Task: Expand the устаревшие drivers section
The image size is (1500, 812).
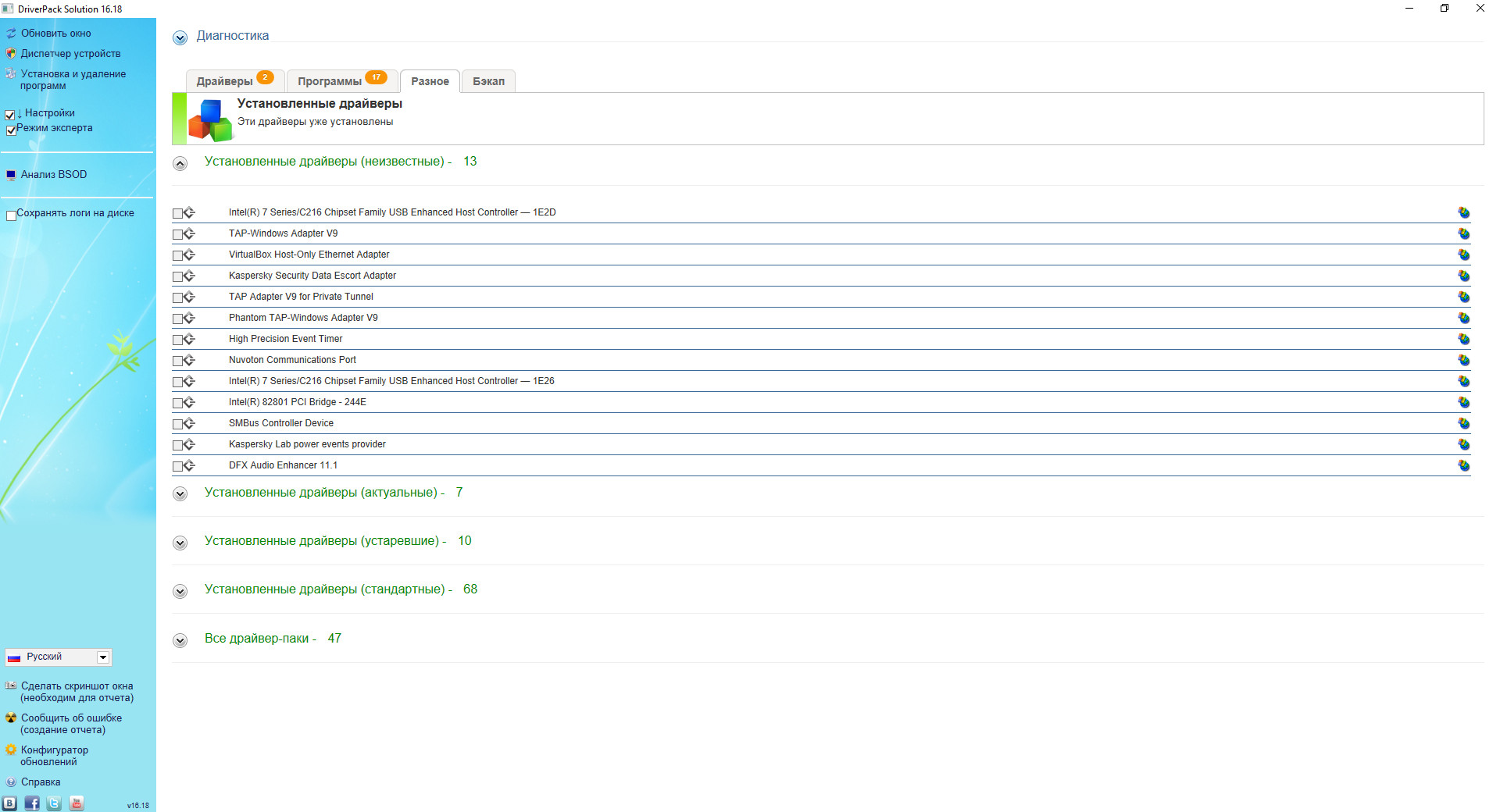Action: click(180, 543)
